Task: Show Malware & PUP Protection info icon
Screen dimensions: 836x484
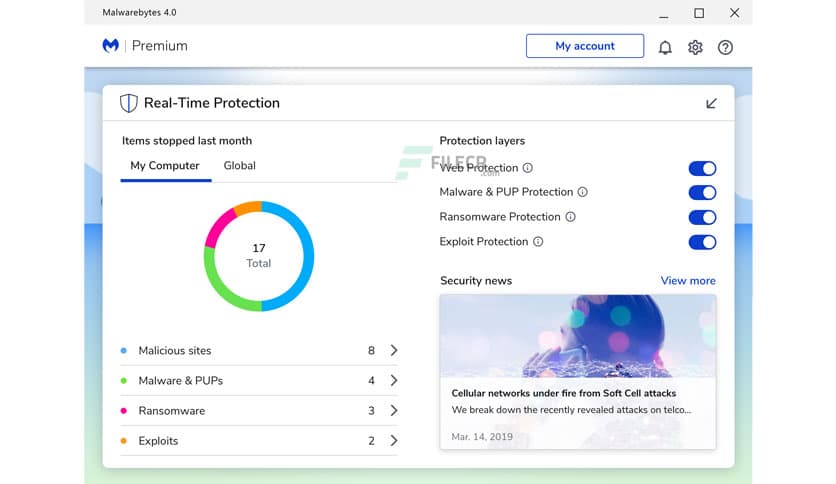Action: [x=583, y=192]
